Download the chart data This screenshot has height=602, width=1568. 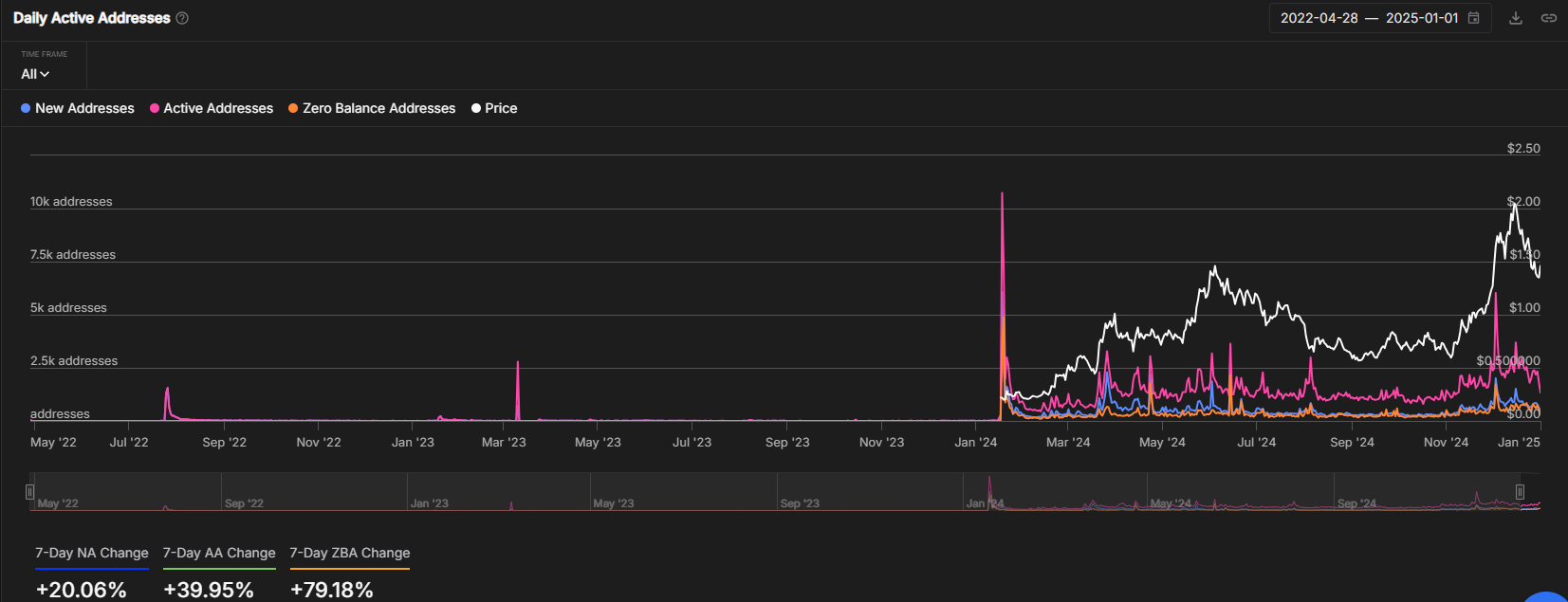1516,18
